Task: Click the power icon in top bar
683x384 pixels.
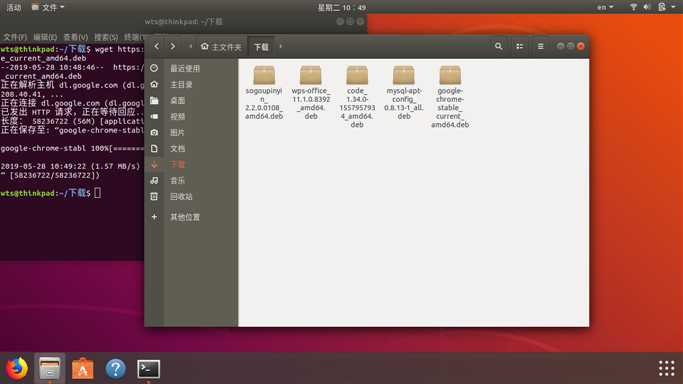Action: click(x=662, y=7)
